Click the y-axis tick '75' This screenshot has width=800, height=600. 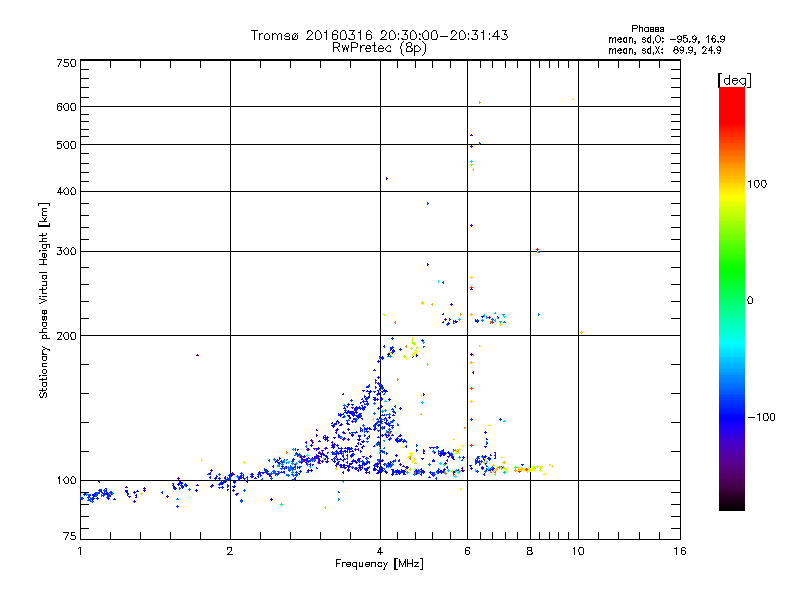(70, 536)
